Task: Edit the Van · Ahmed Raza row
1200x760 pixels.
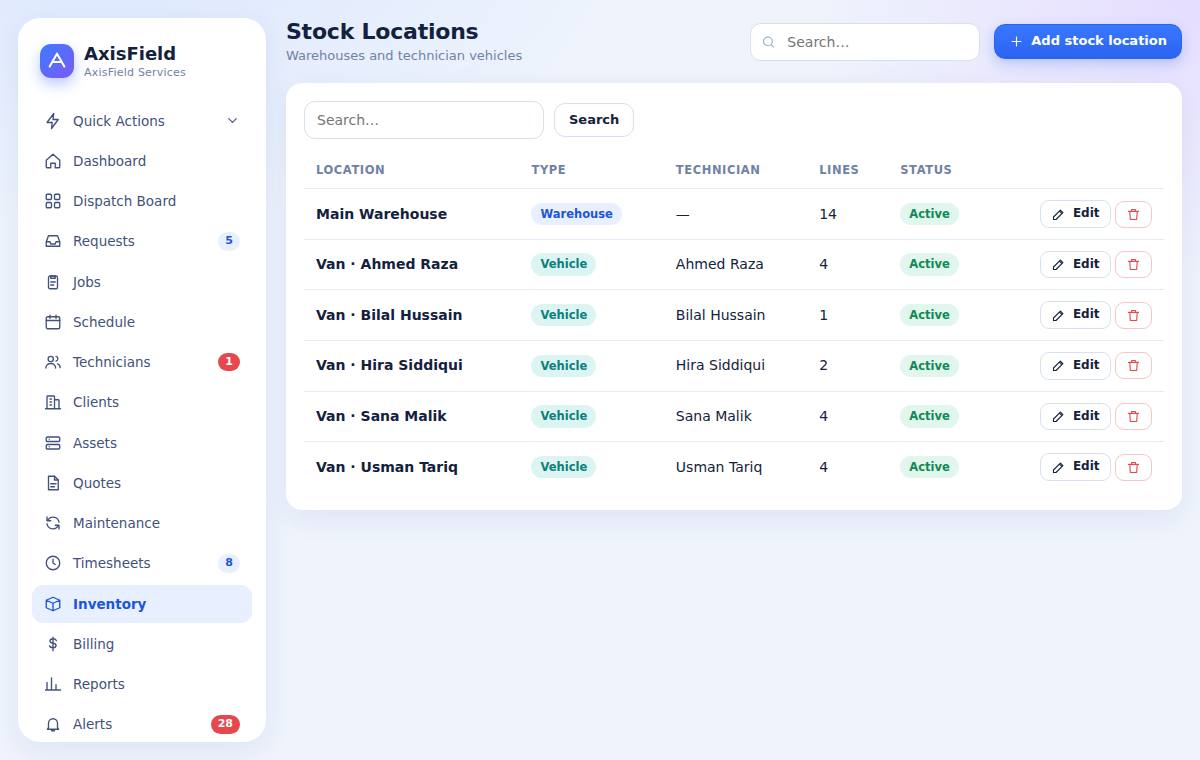Action: pos(1075,264)
